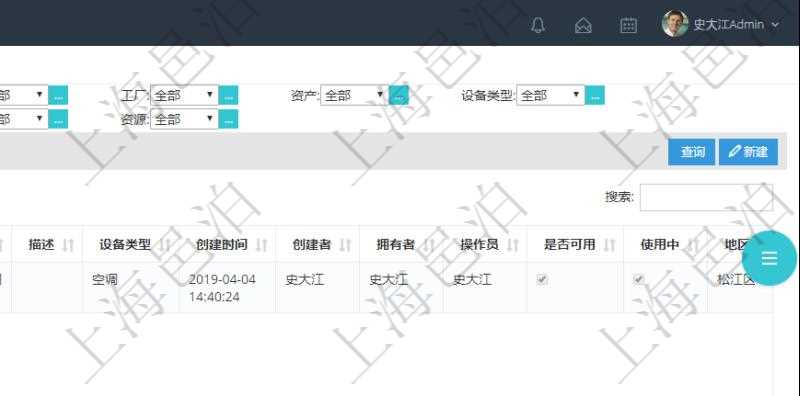Sort by the 设备类型 column header
The image size is (800, 396).
pos(131,244)
